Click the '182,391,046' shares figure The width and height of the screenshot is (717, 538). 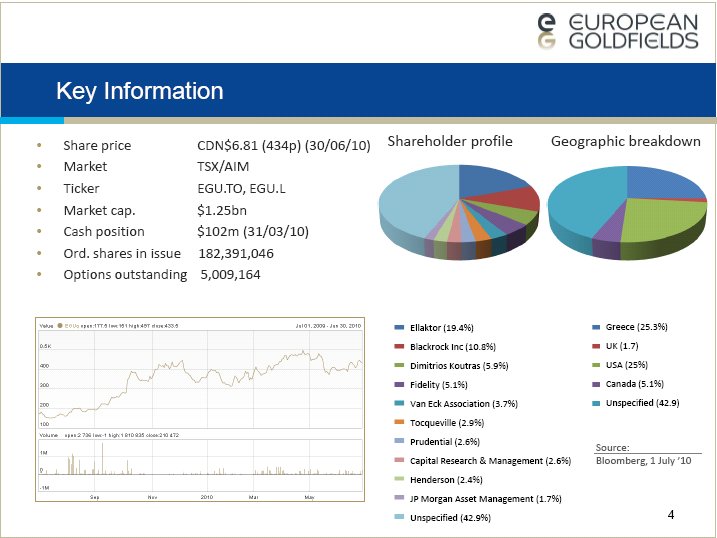click(x=236, y=253)
